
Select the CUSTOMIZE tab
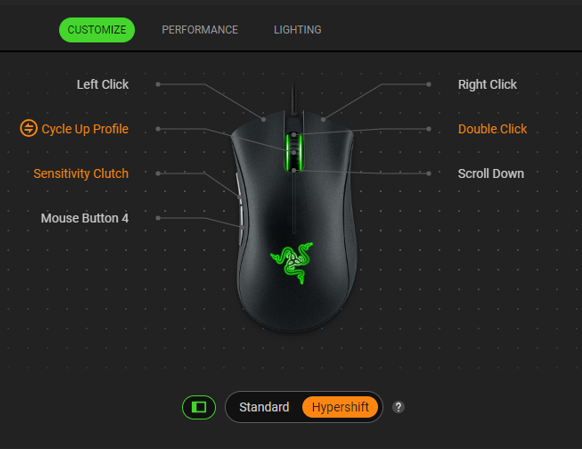coord(97,30)
